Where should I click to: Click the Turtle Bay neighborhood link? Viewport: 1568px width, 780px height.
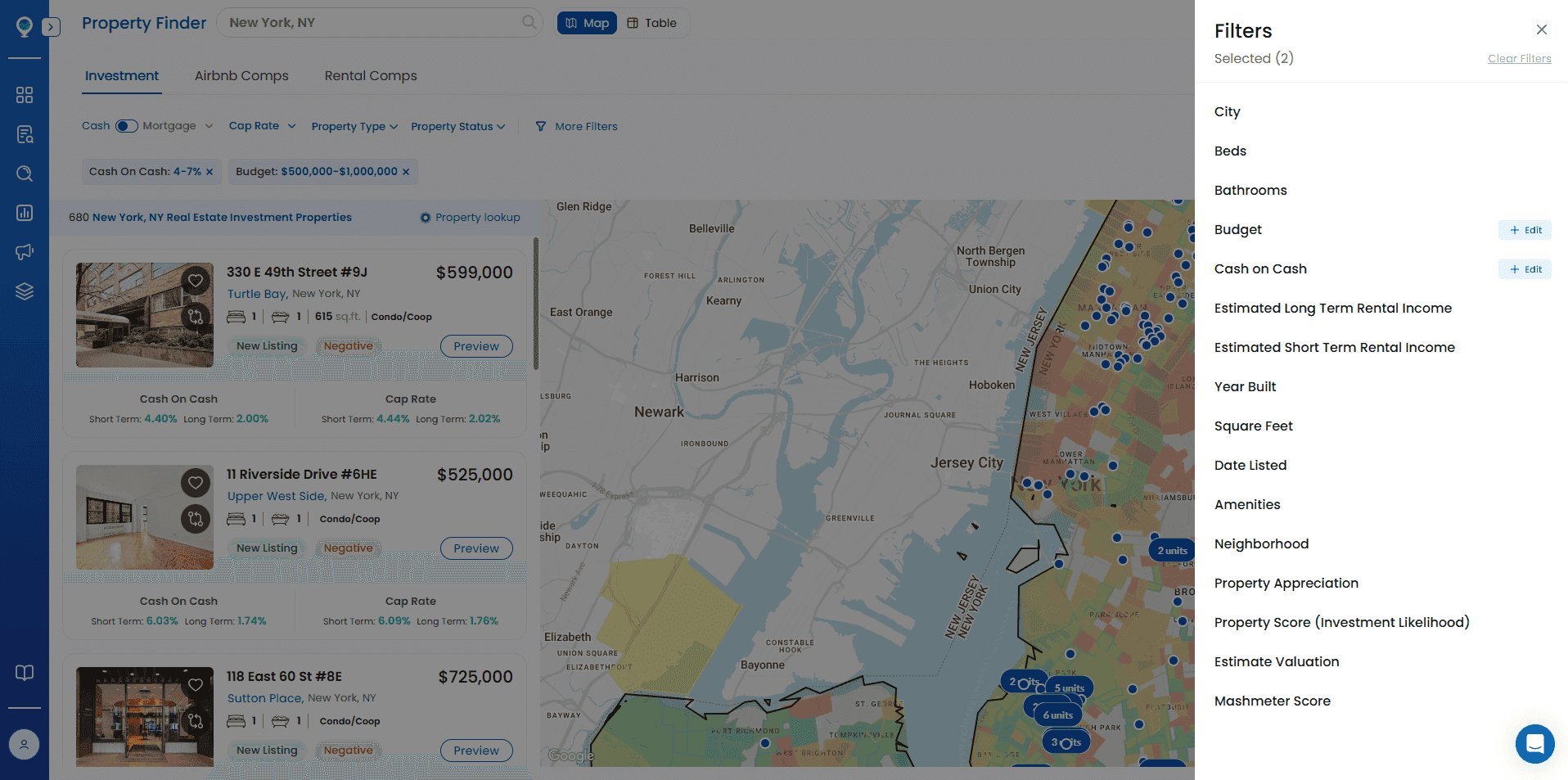click(x=256, y=294)
